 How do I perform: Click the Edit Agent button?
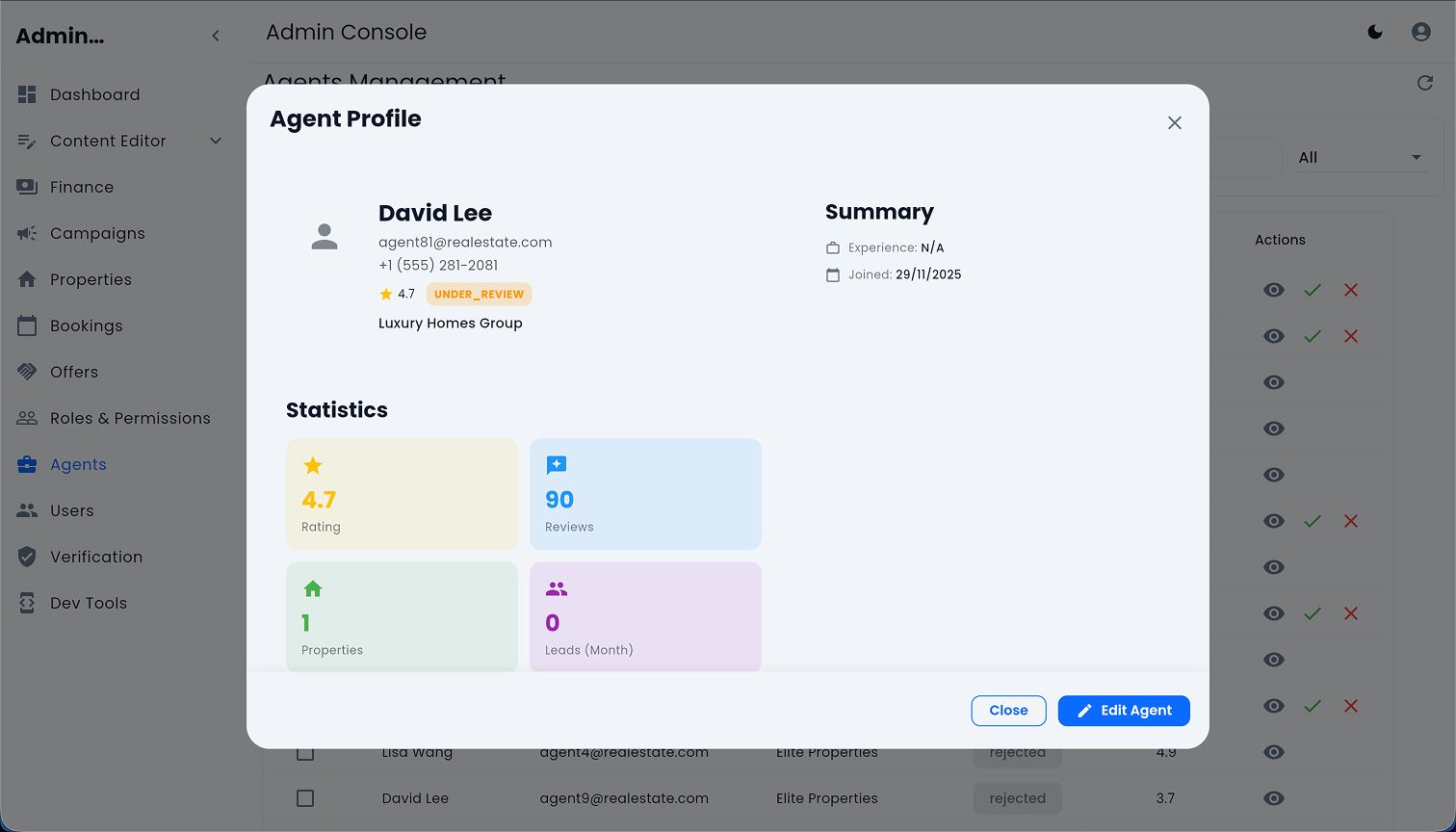coord(1123,711)
